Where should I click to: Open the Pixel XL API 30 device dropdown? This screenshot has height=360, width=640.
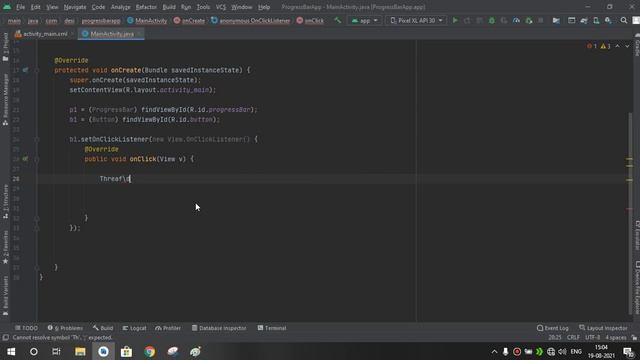416,20
